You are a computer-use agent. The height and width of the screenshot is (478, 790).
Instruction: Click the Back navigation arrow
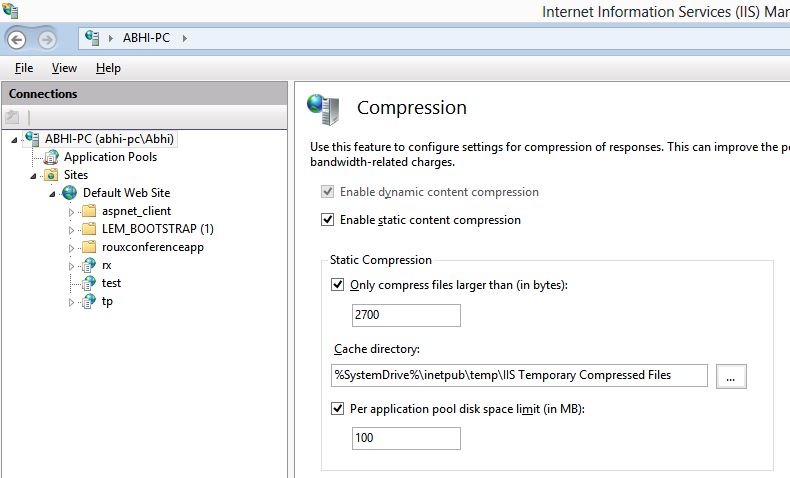pyautogui.click(x=17, y=39)
